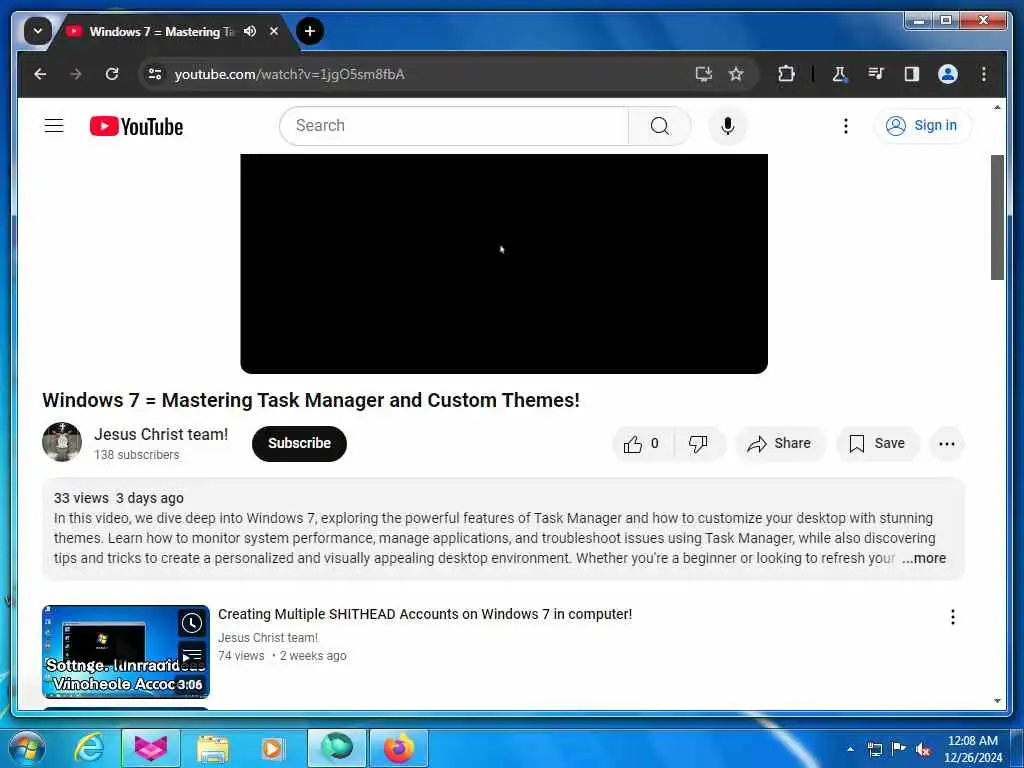Go back to previous page
This screenshot has width=1024, height=768.
(x=40, y=74)
